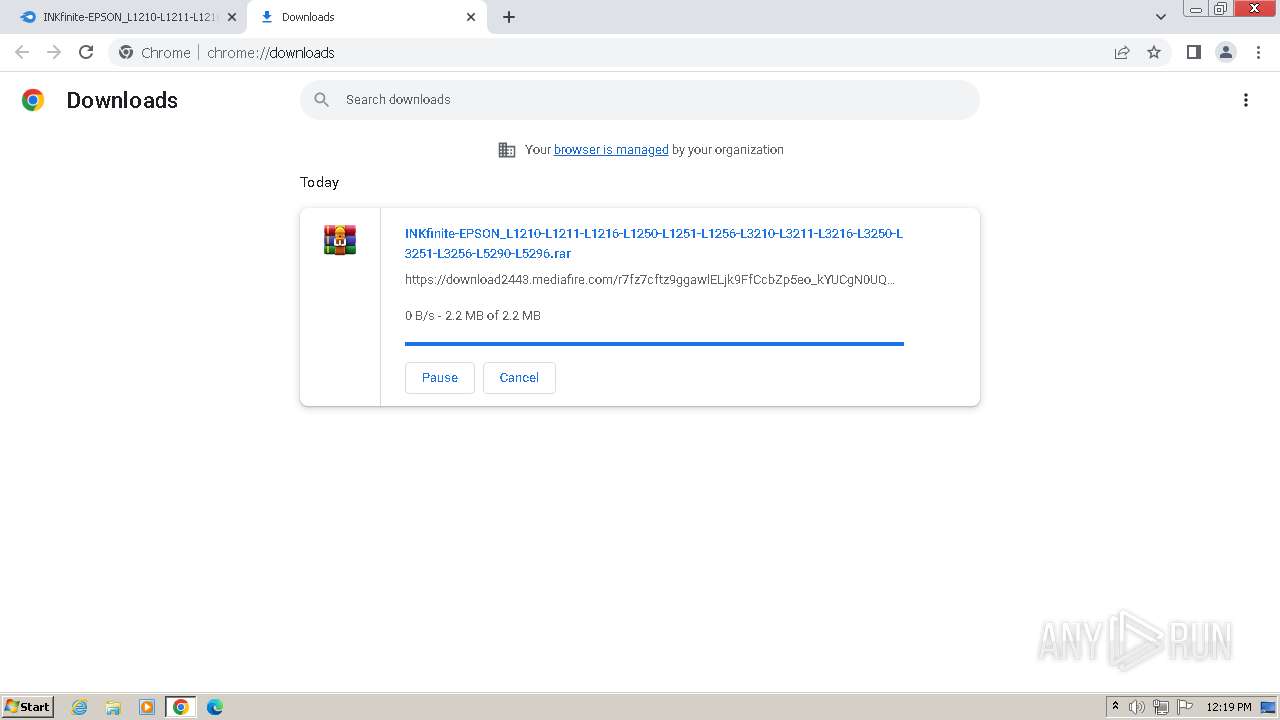This screenshot has height=720, width=1280.
Task: Restore down the Chrome window
Action: [x=1220, y=9]
